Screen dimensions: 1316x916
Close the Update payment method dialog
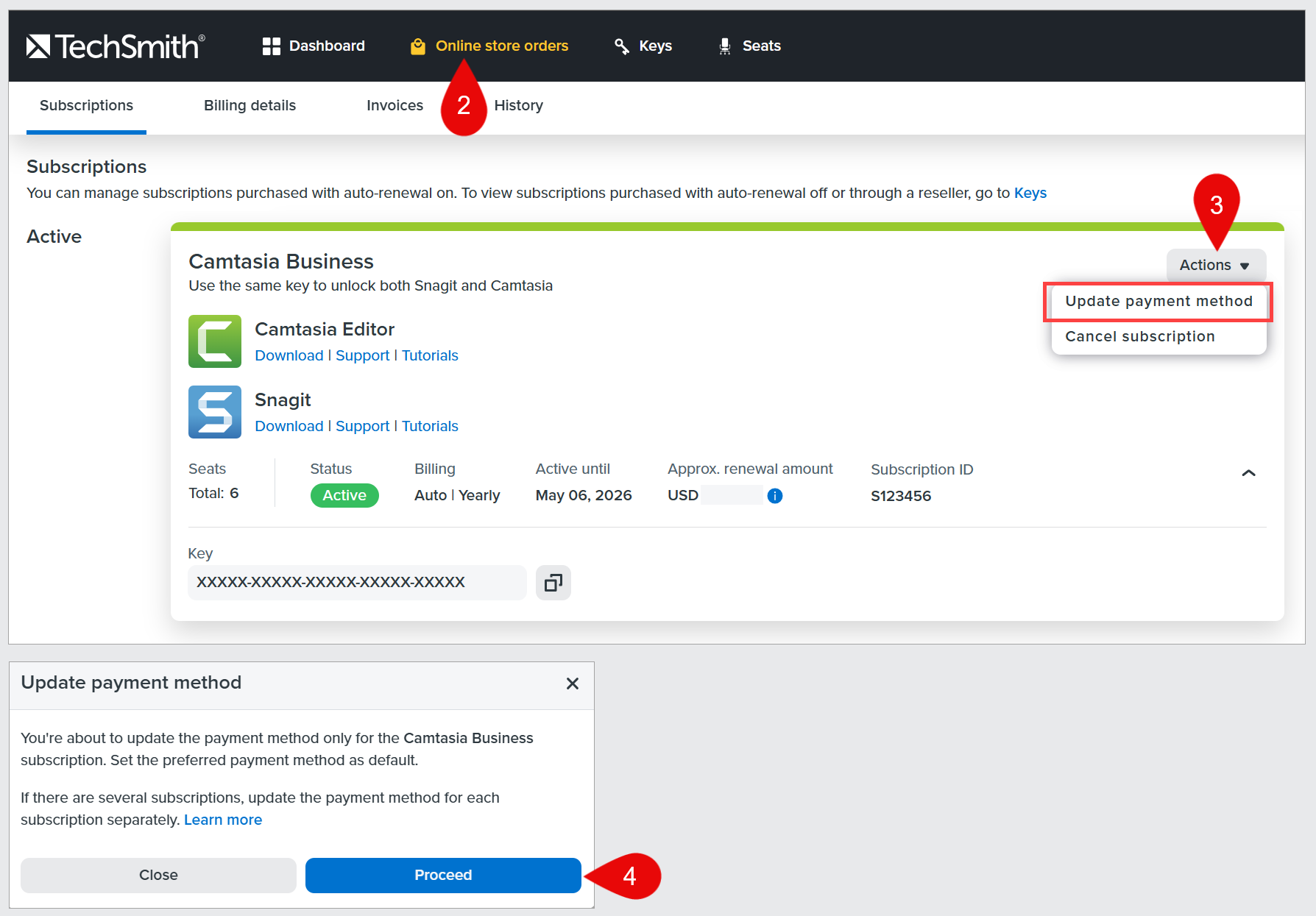[x=573, y=684]
